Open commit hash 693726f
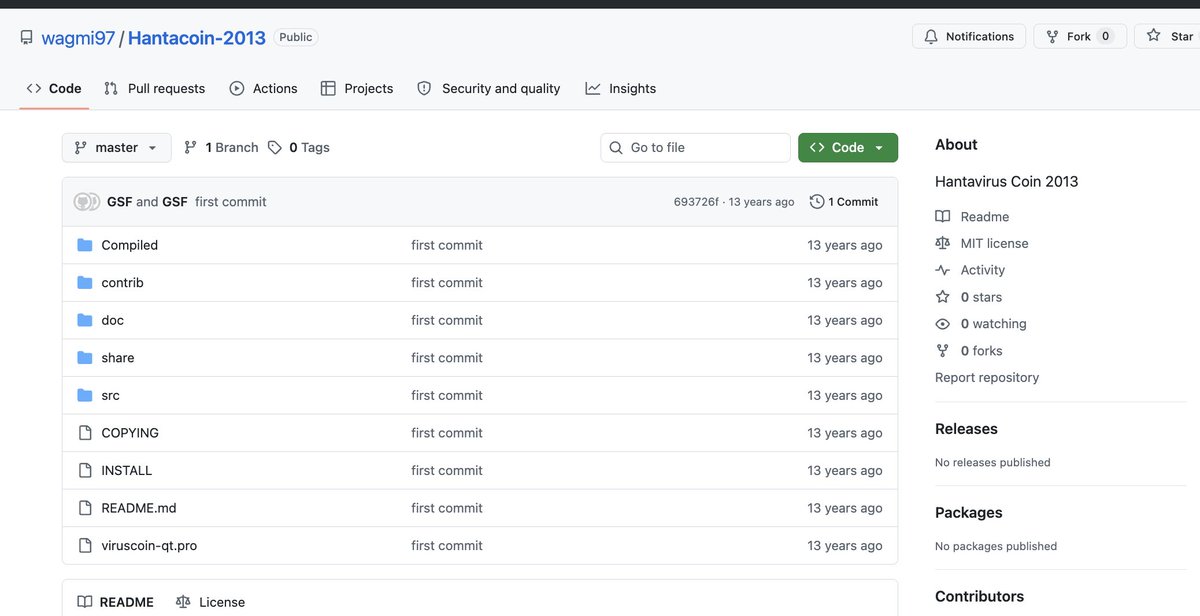This screenshot has width=1200, height=616. 696,202
